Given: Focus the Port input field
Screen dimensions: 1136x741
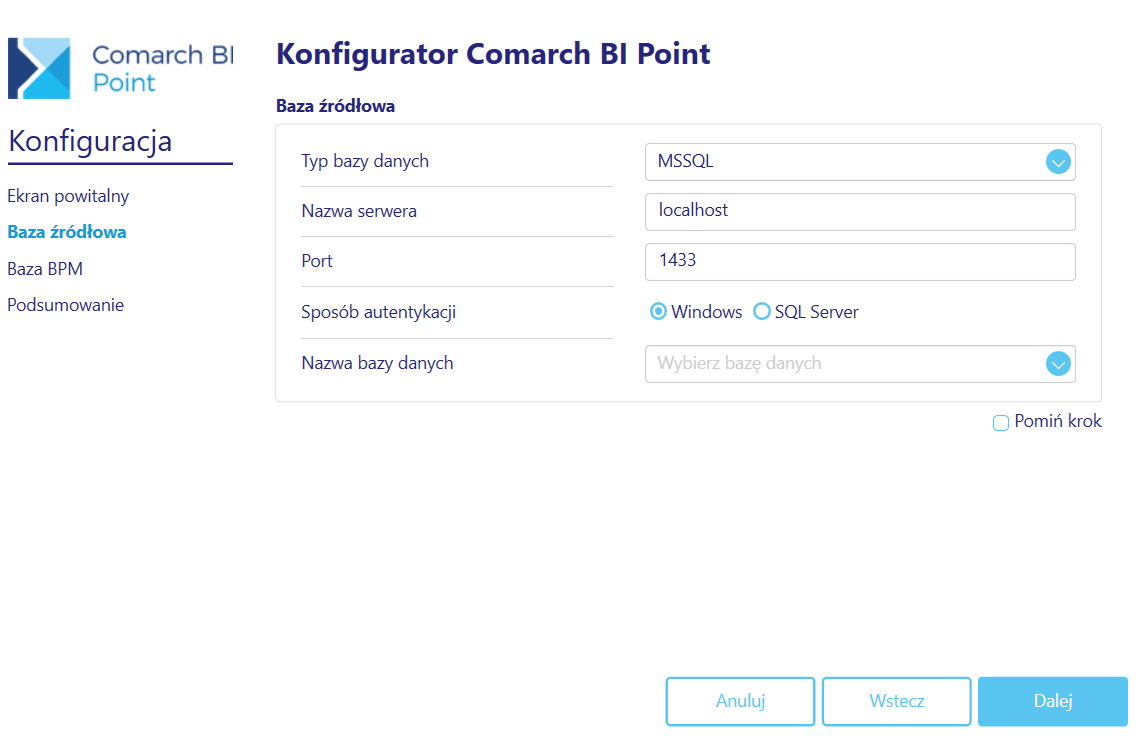Looking at the screenshot, I should pyautogui.click(x=860, y=261).
